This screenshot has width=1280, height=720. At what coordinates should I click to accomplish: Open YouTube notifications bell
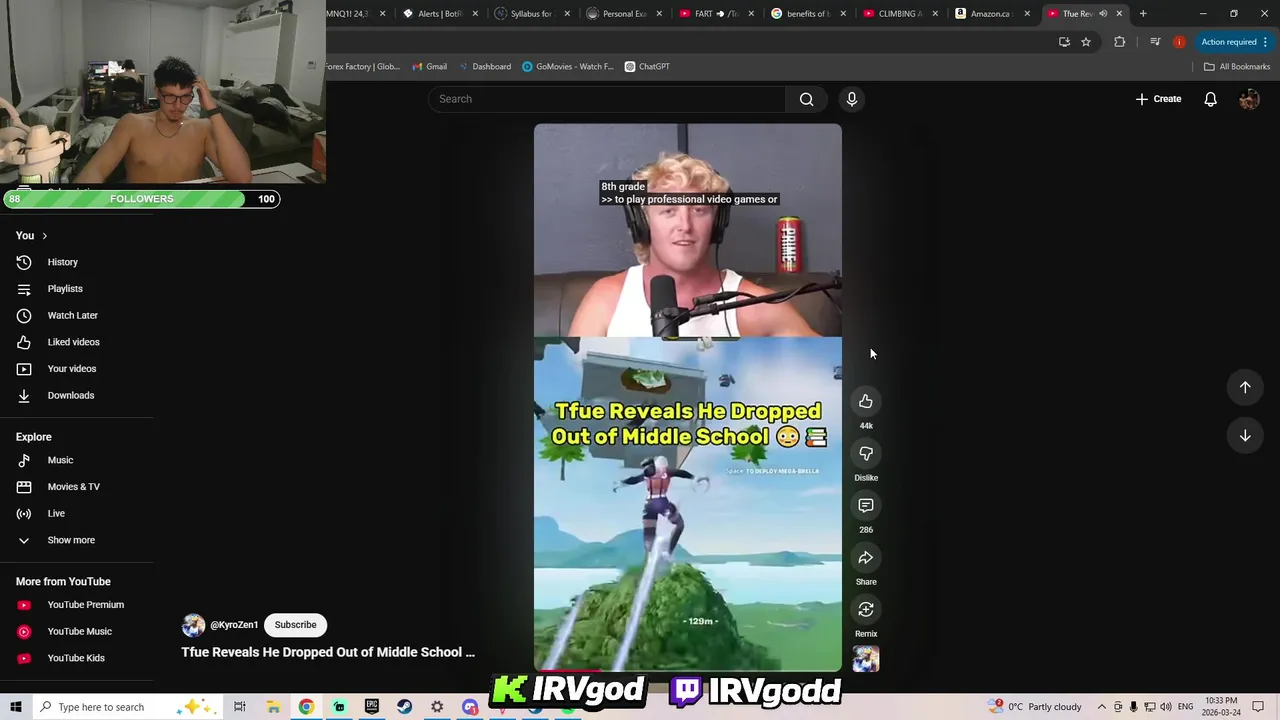coord(1210,99)
